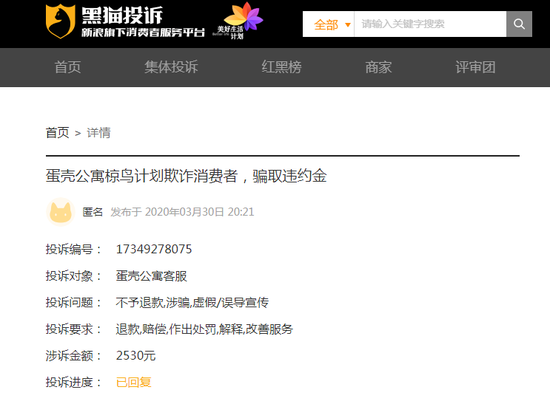Open the 商家 navigation tab
Image resolution: width=550 pixels, height=404 pixels.
[x=378, y=67]
